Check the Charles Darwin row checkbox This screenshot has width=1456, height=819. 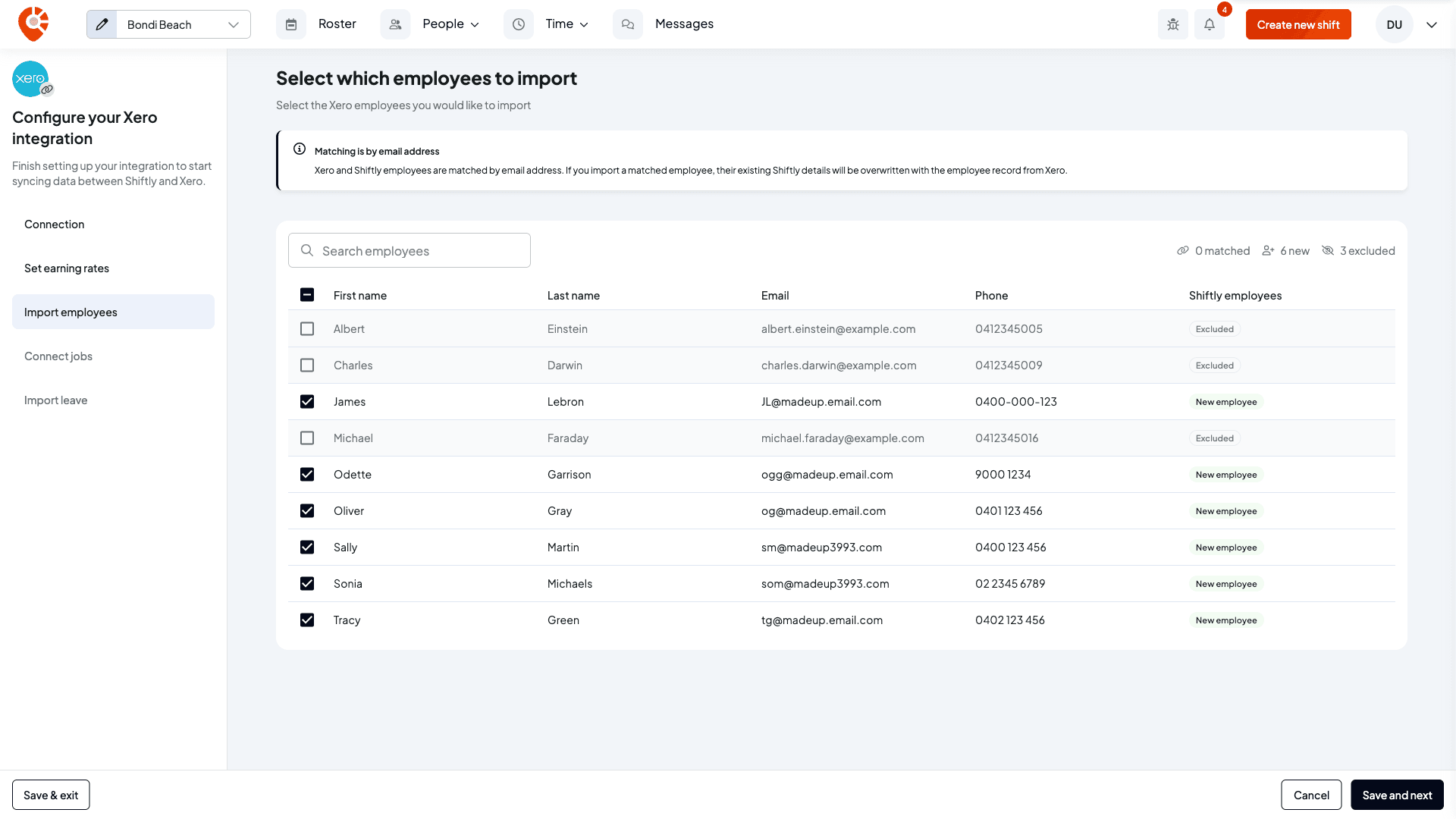(x=307, y=365)
